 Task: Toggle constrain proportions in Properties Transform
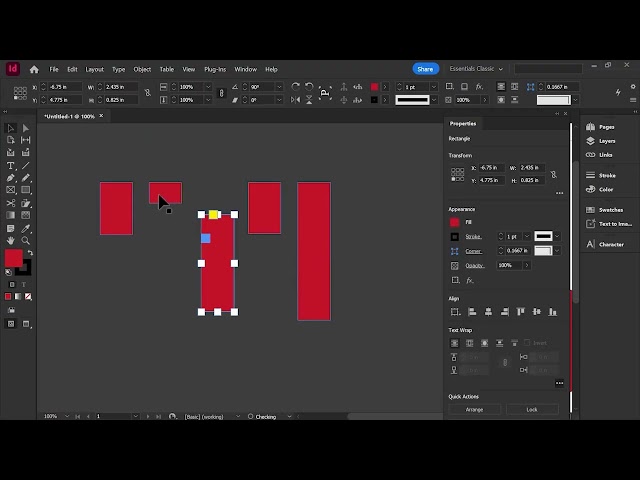[x=553, y=174]
